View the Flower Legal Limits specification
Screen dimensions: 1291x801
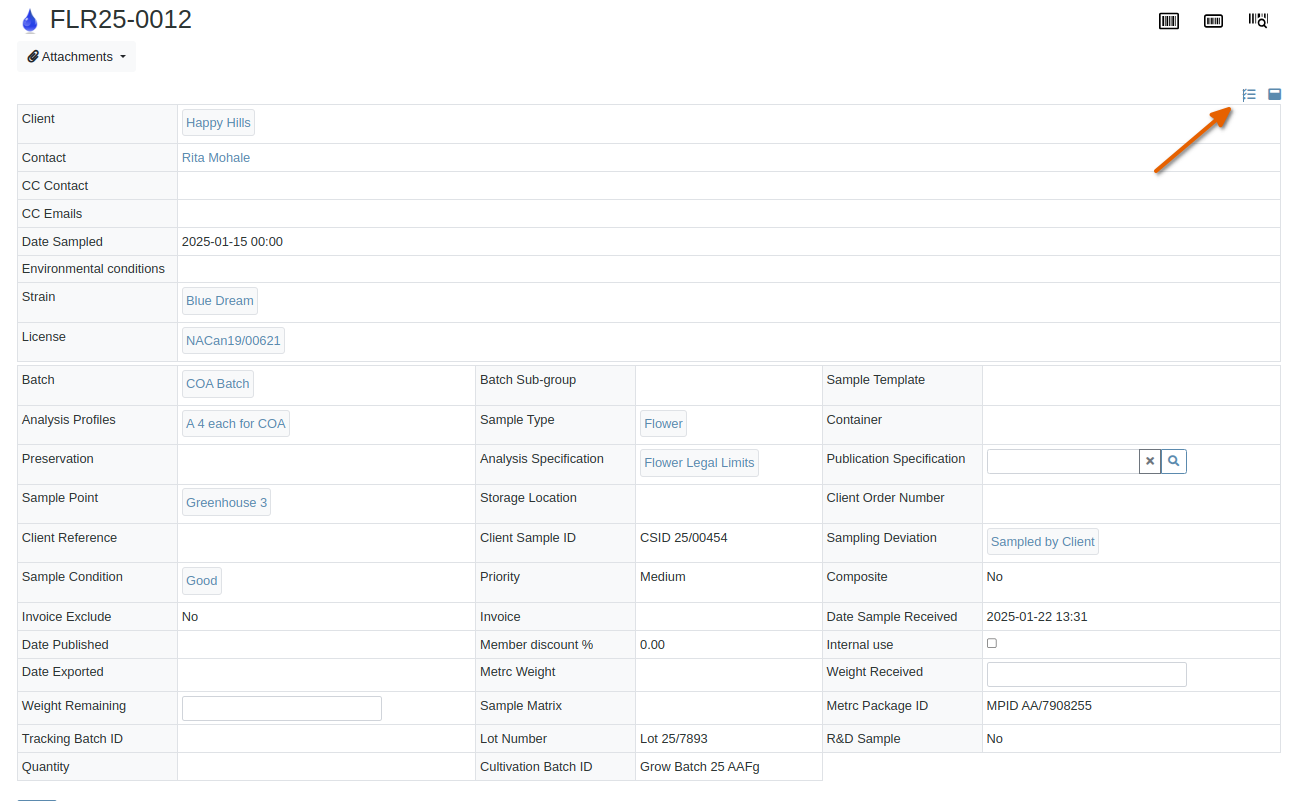tap(698, 462)
